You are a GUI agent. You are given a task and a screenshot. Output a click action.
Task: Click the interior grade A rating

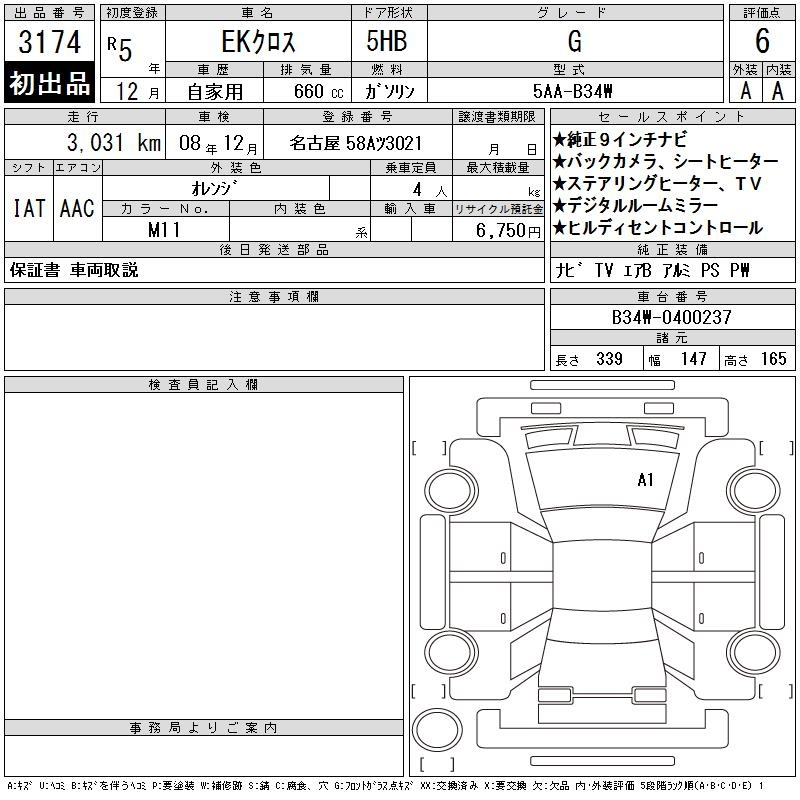click(x=778, y=90)
